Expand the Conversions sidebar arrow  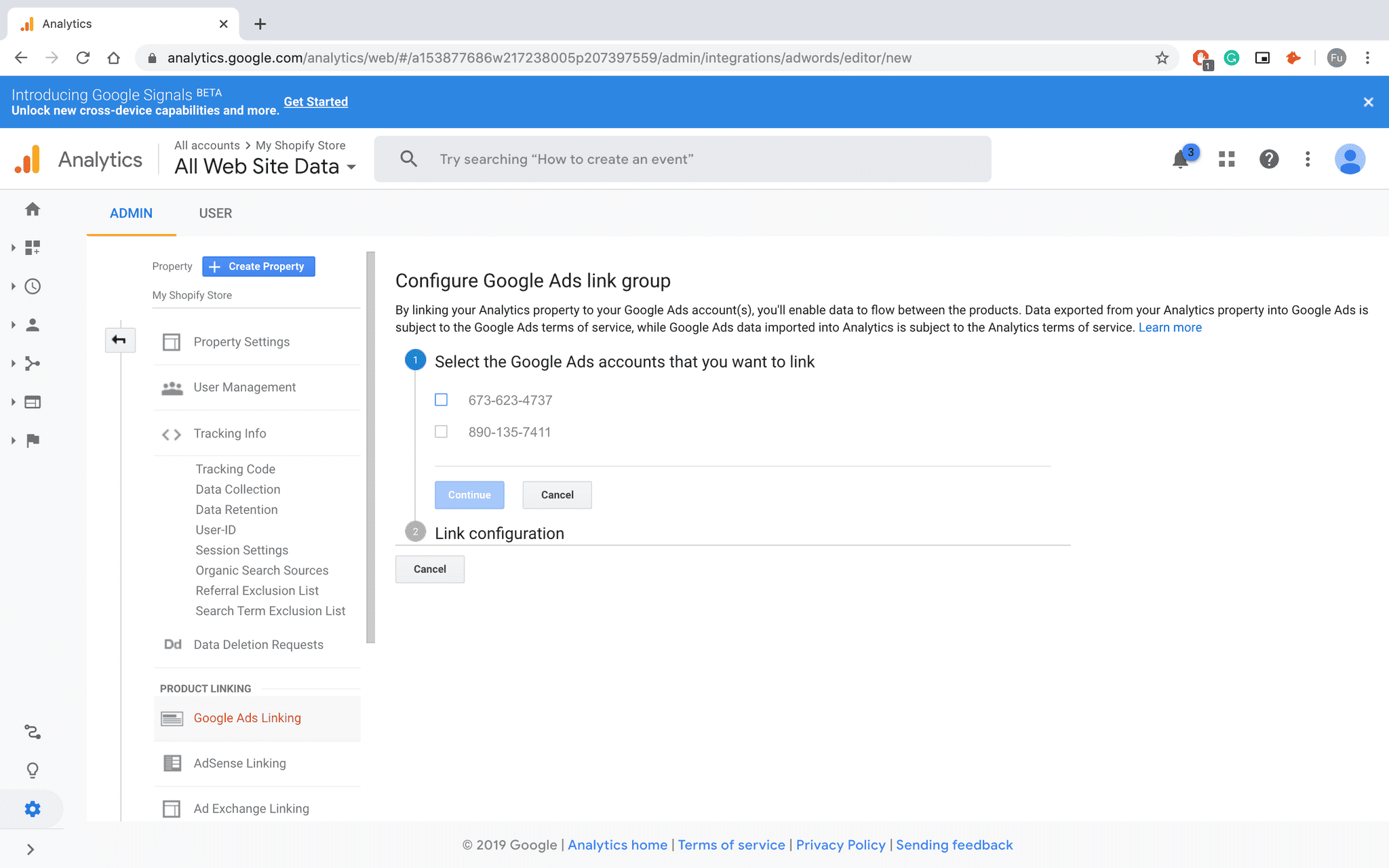(x=13, y=441)
